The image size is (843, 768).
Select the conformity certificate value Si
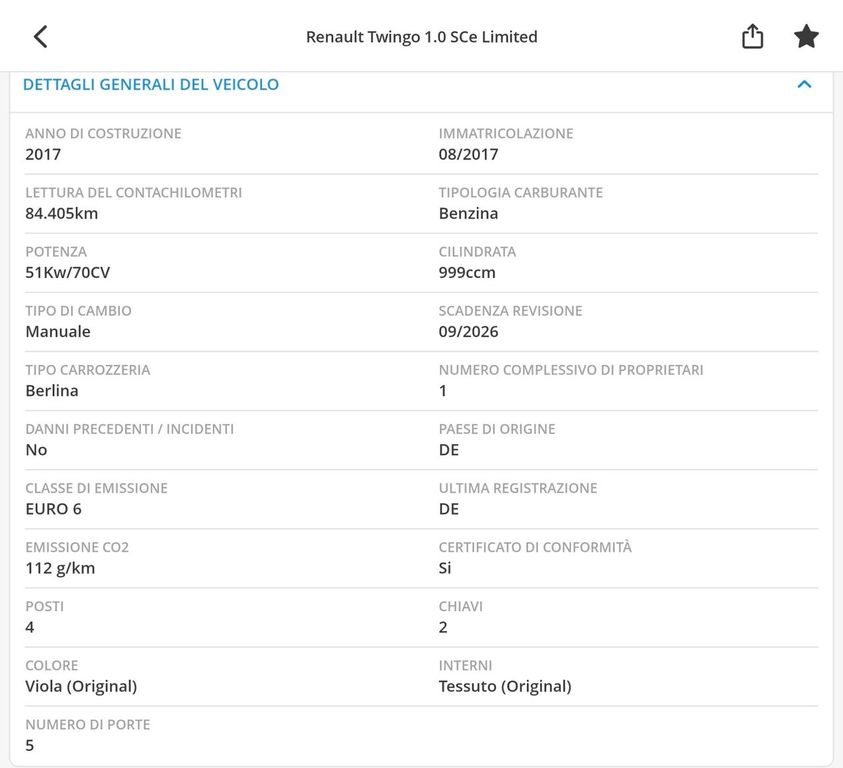tap(445, 568)
